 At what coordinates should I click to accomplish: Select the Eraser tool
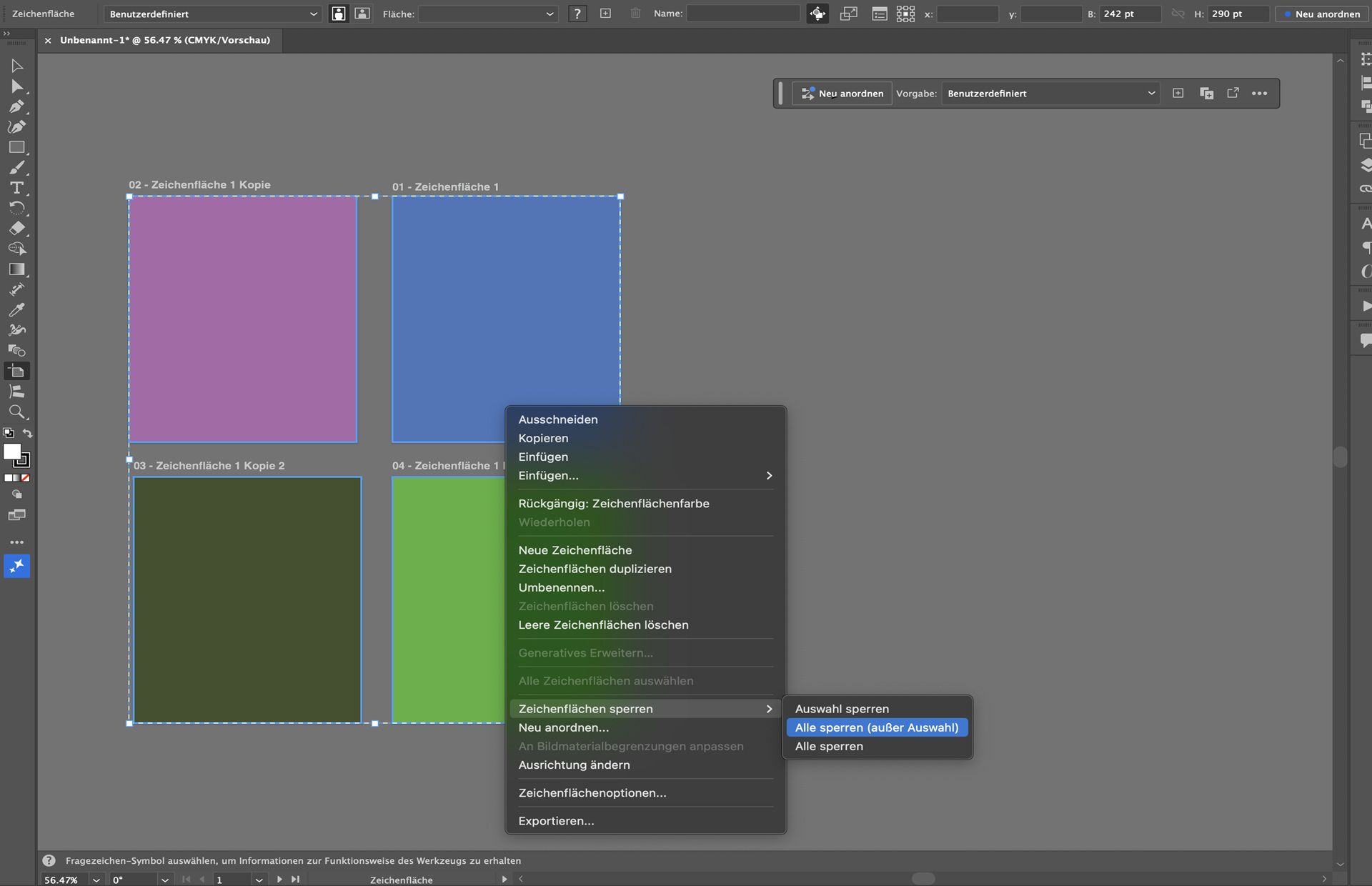pyautogui.click(x=16, y=229)
